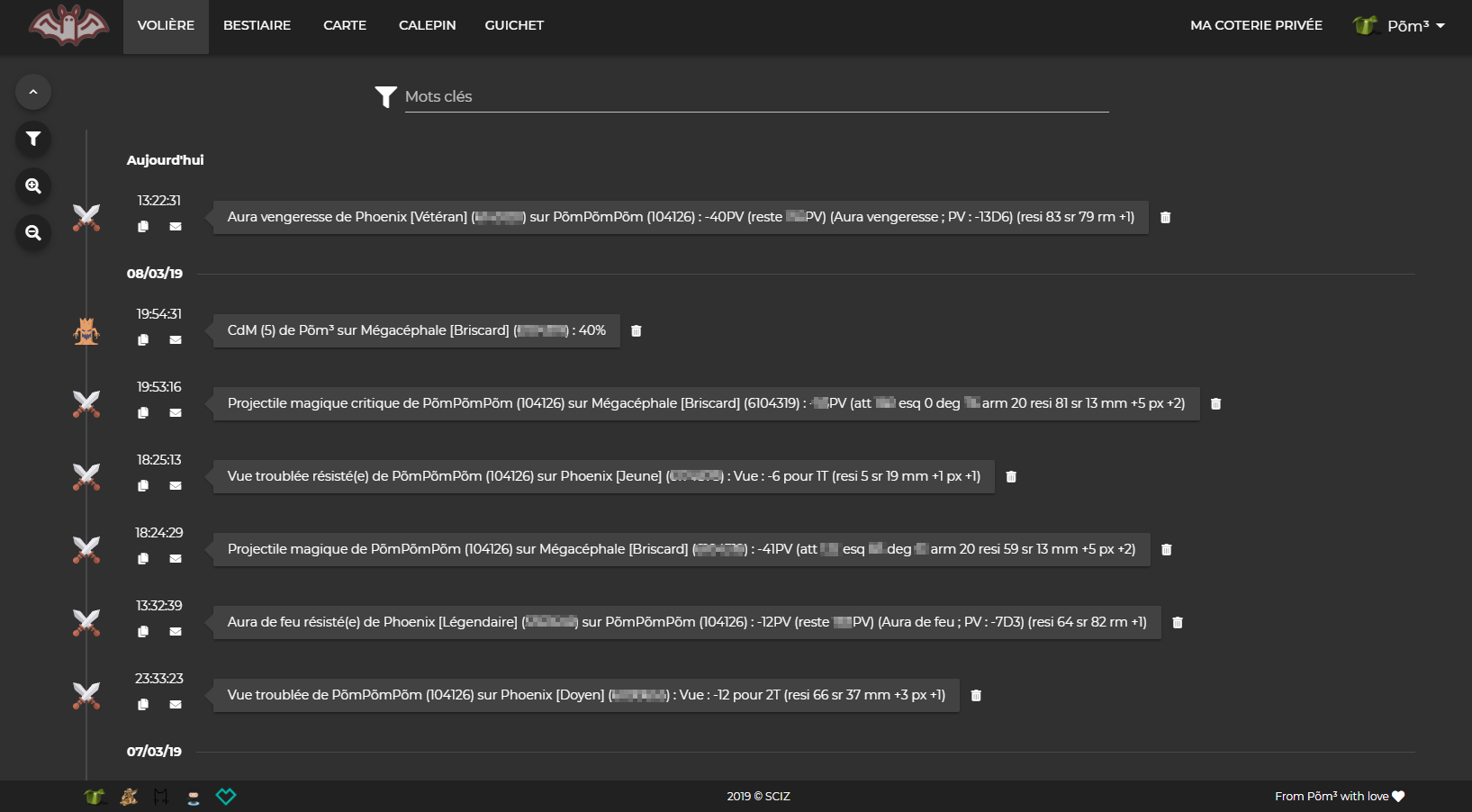Click the bat logo in top-left corner
The image size is (1472, 812).
click(68, 25)
